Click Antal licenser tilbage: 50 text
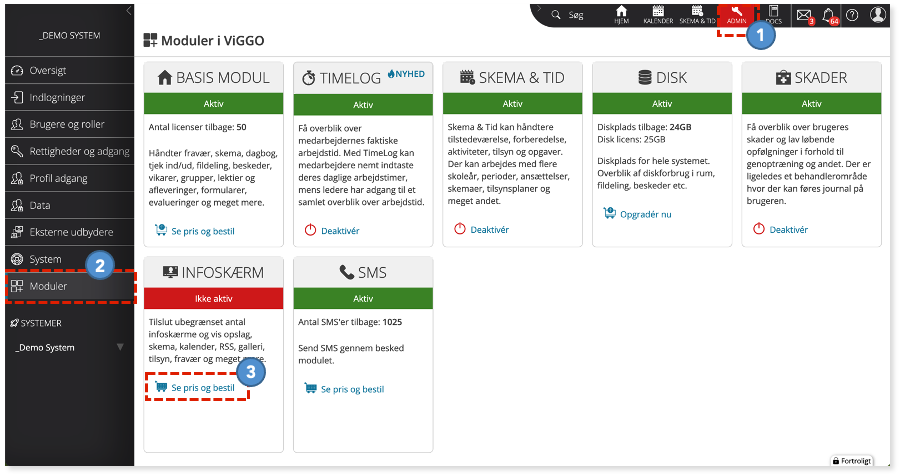900x474 pixels. [197, 127]
